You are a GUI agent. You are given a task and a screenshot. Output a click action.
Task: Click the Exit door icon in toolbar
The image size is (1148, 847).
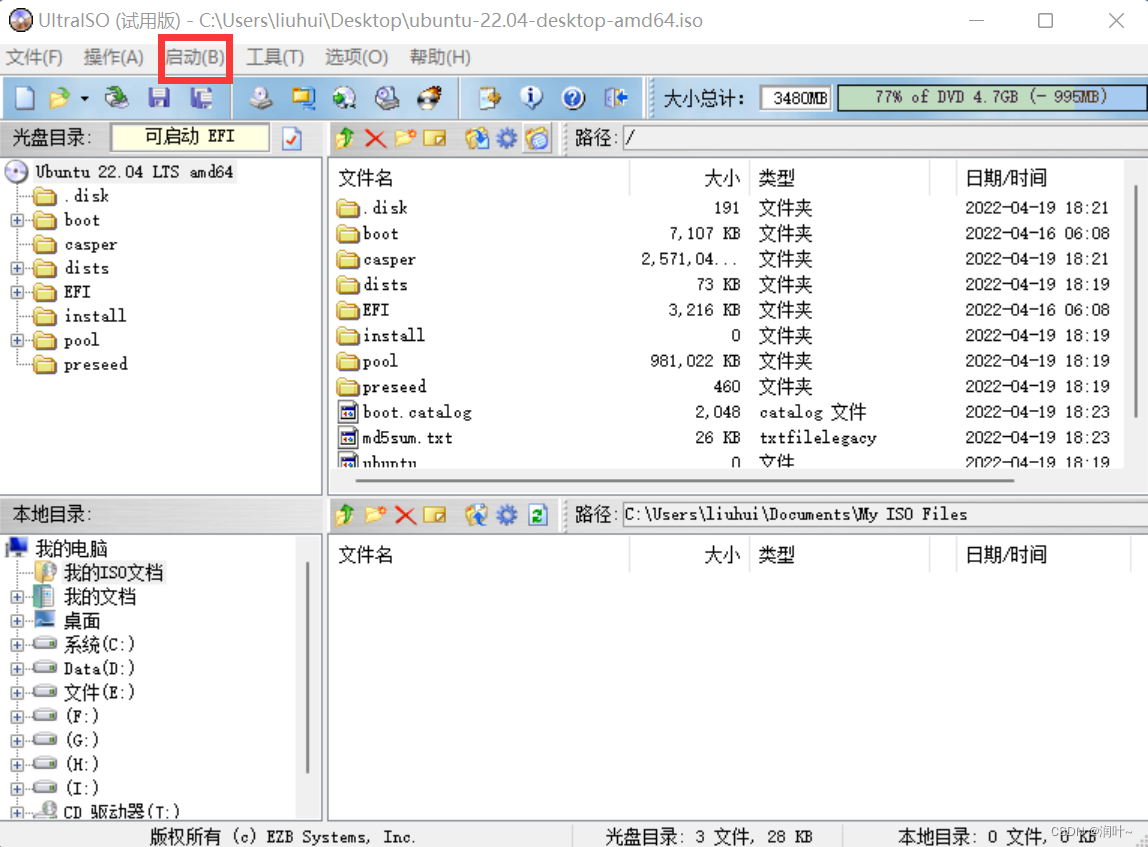[x=616, y=97]
